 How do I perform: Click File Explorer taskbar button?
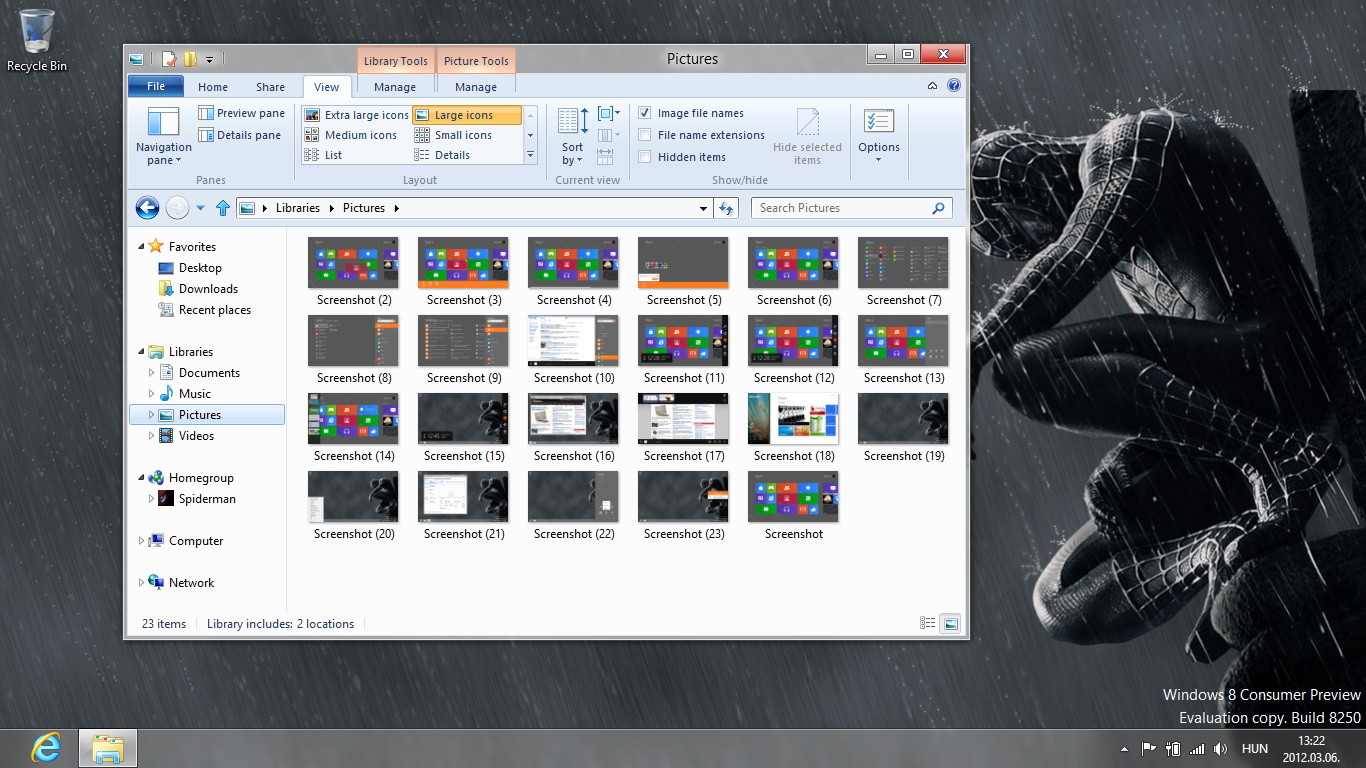108,748
